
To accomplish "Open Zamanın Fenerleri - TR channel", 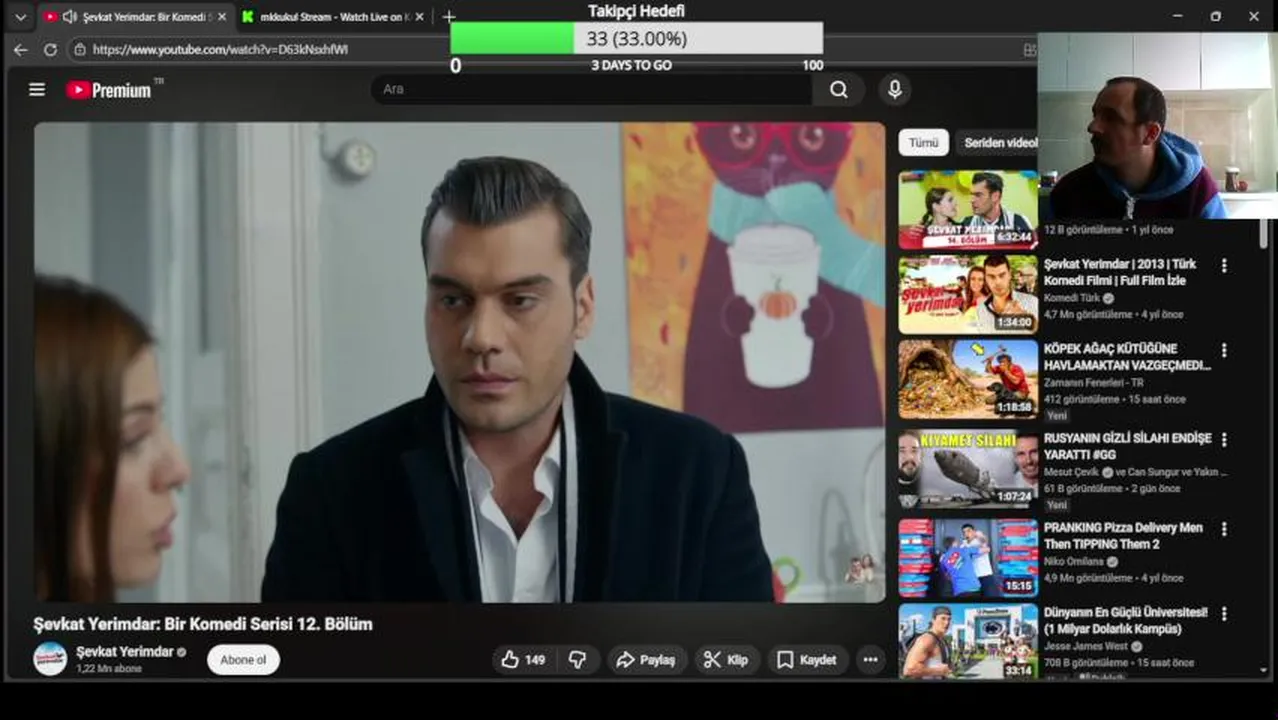I will click(1094, 383).
